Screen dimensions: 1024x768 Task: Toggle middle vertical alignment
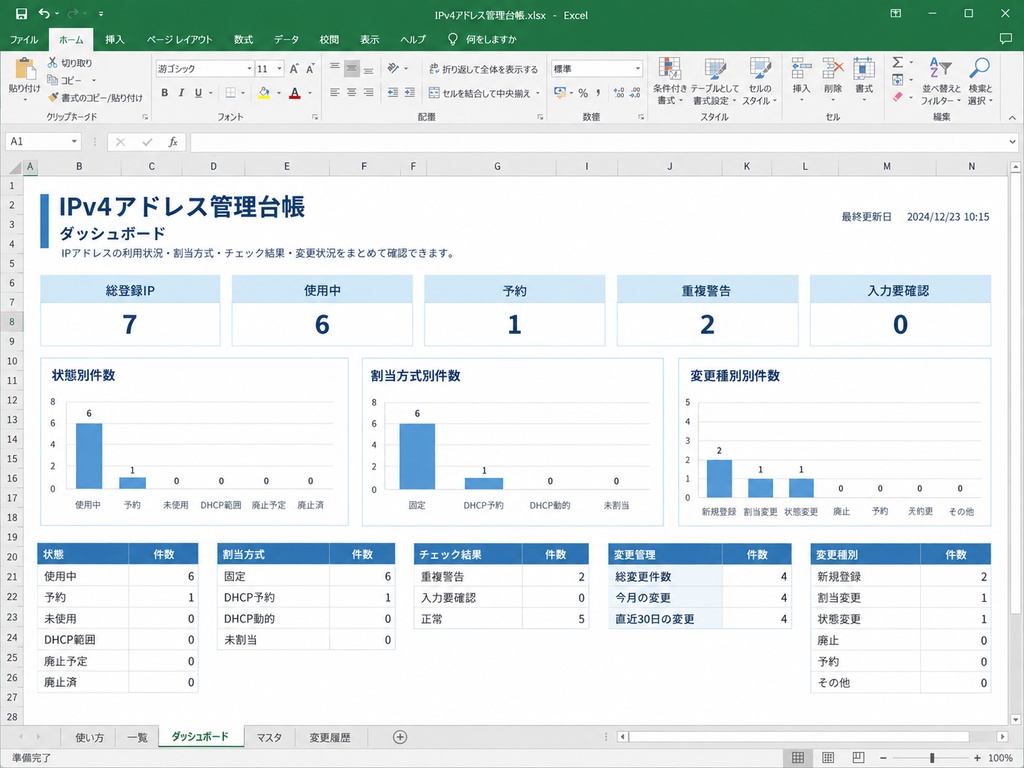click(351, 69)
